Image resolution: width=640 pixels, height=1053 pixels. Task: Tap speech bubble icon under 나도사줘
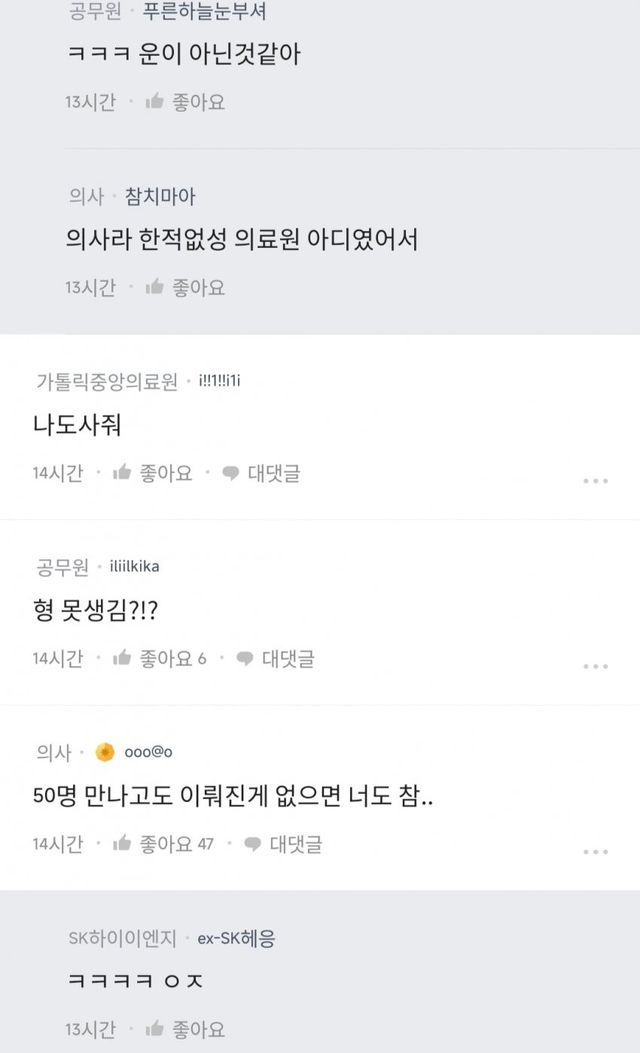click(230, 473)
